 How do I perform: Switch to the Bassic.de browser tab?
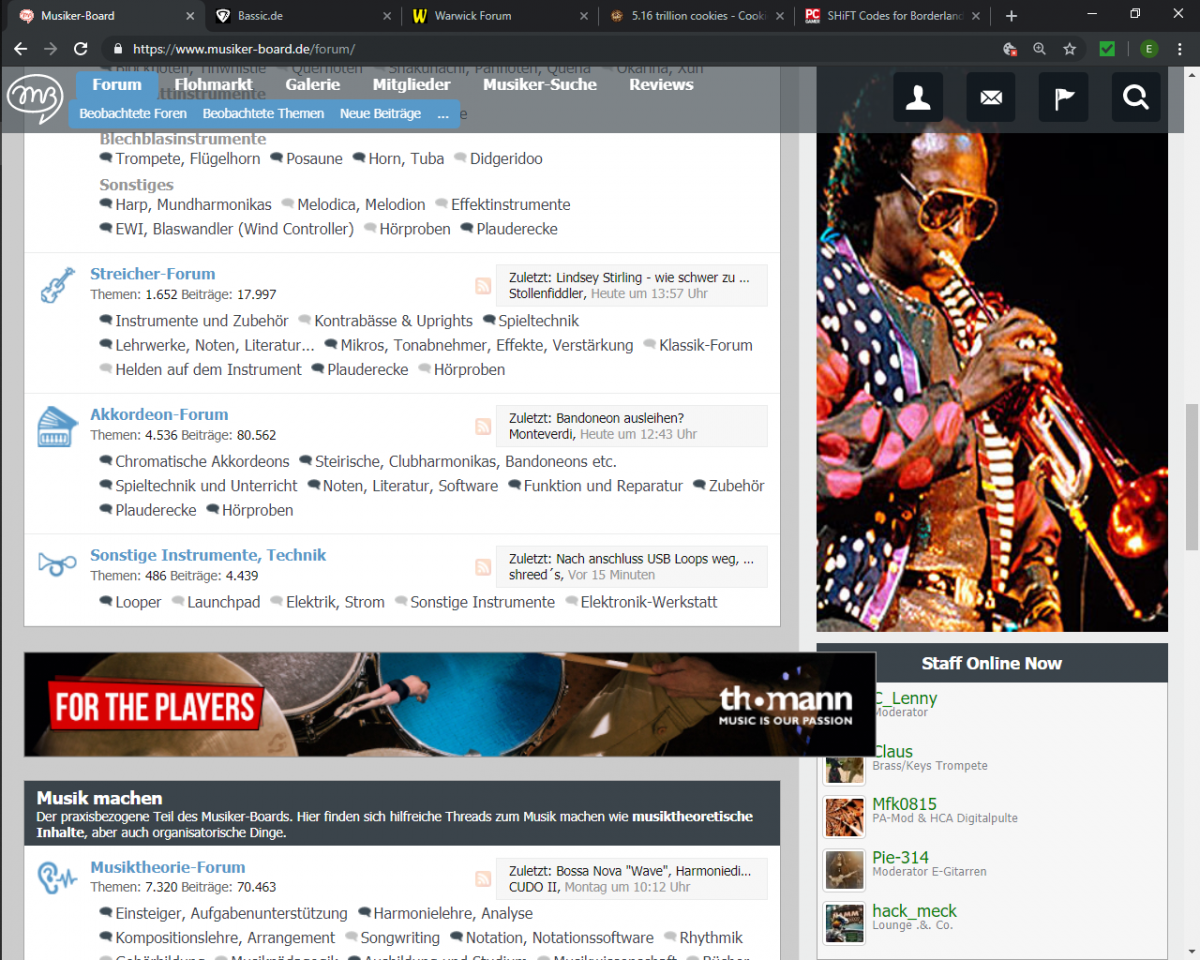[x=304, y=16]
